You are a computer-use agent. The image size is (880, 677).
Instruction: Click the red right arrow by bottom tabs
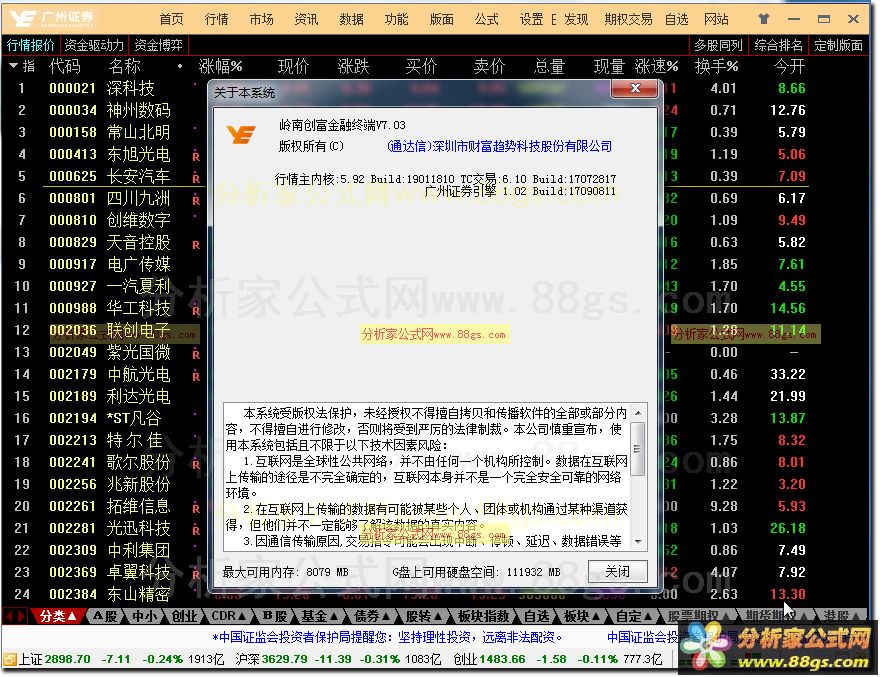pos(21,616)
